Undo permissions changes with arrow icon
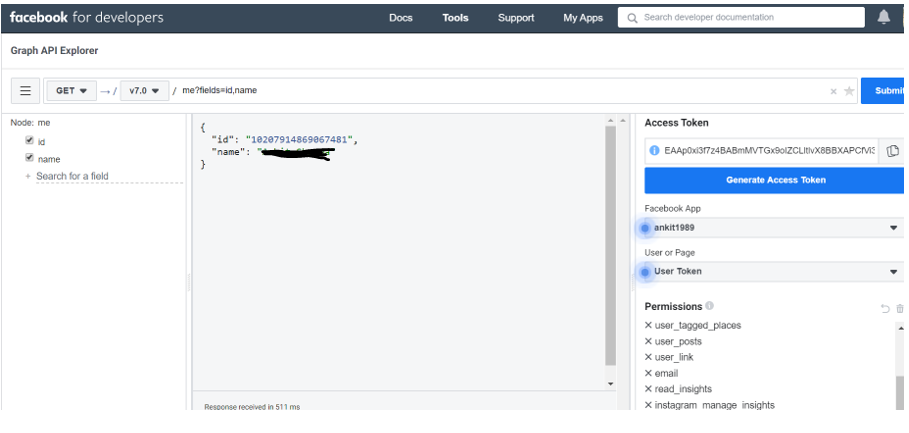The image size is (909, 433). coord(885,309)
